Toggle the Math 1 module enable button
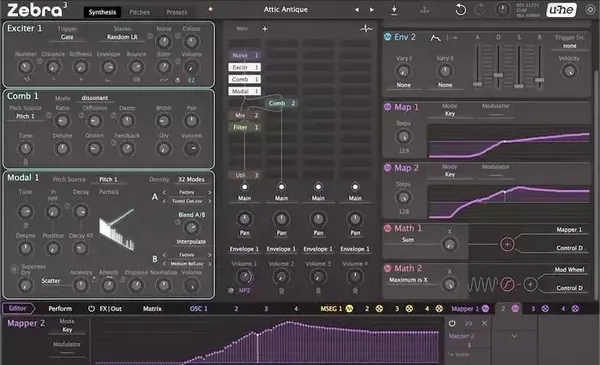600x365 pixels. coord(388,228)
